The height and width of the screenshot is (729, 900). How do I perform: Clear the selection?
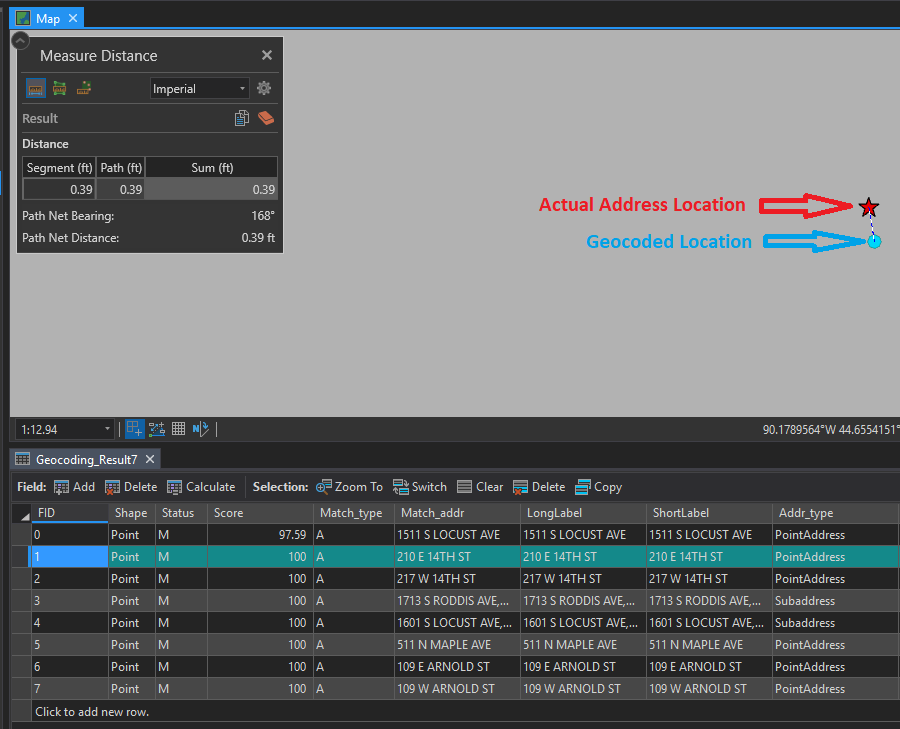click(x=480, y=487)
